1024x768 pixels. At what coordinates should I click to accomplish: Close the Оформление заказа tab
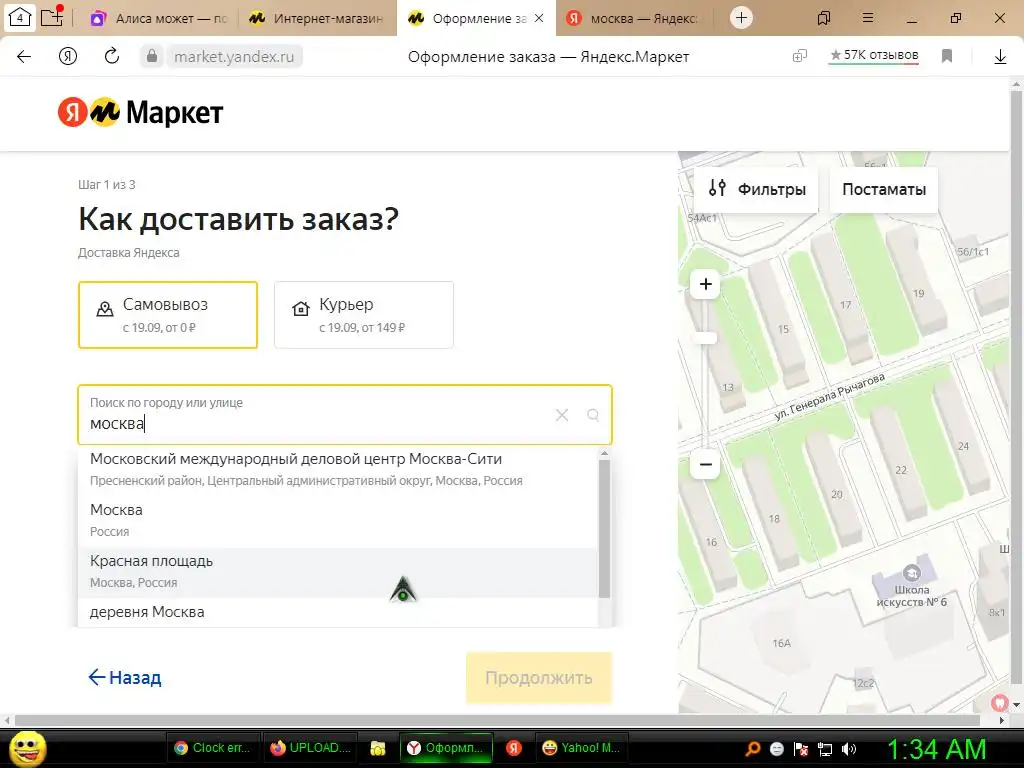tap(539, 18)
